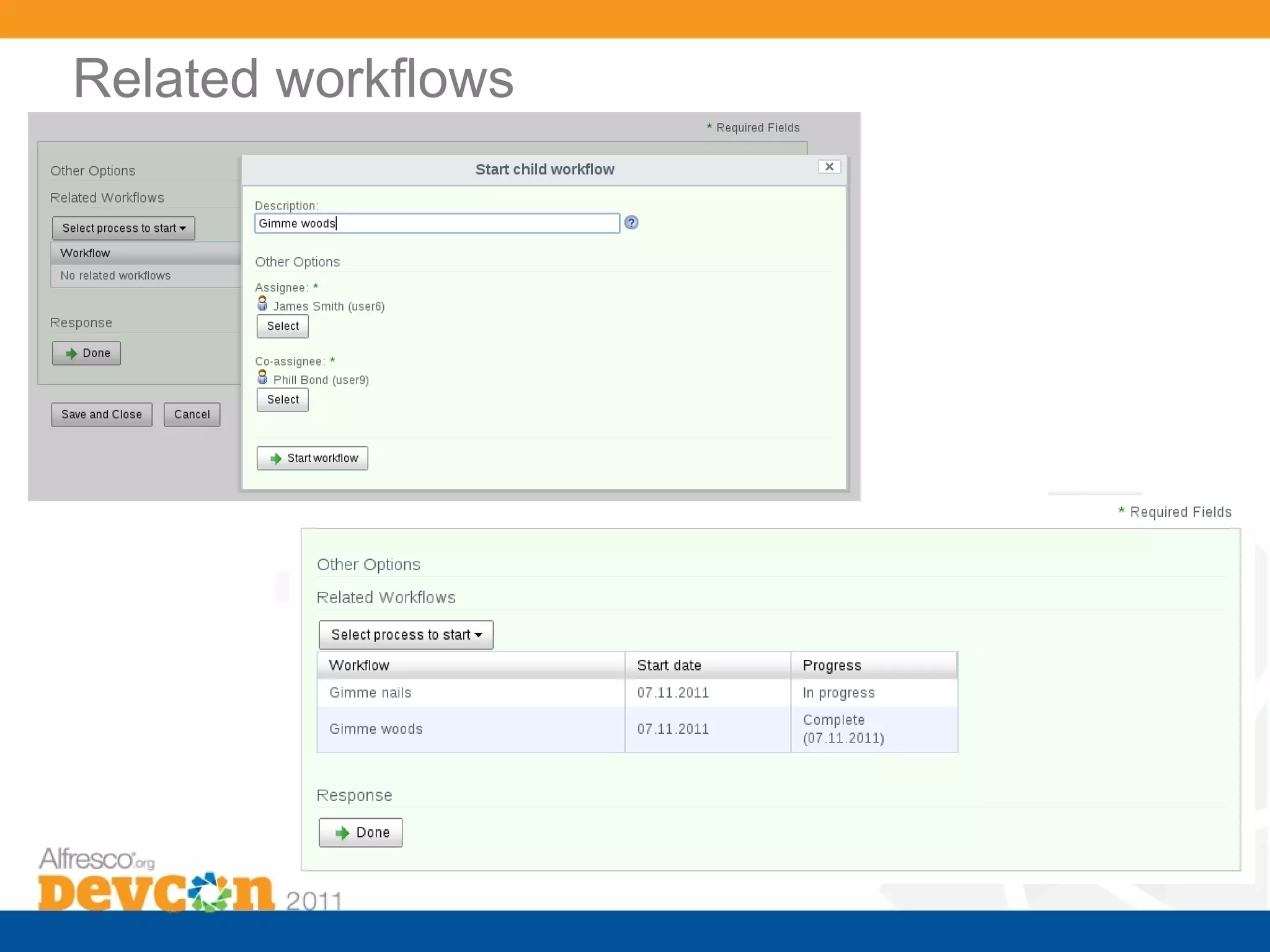The image size is (1270, 952).
Task: Select a new Assignee with the Select button
Action: click(x=283, y=326)
